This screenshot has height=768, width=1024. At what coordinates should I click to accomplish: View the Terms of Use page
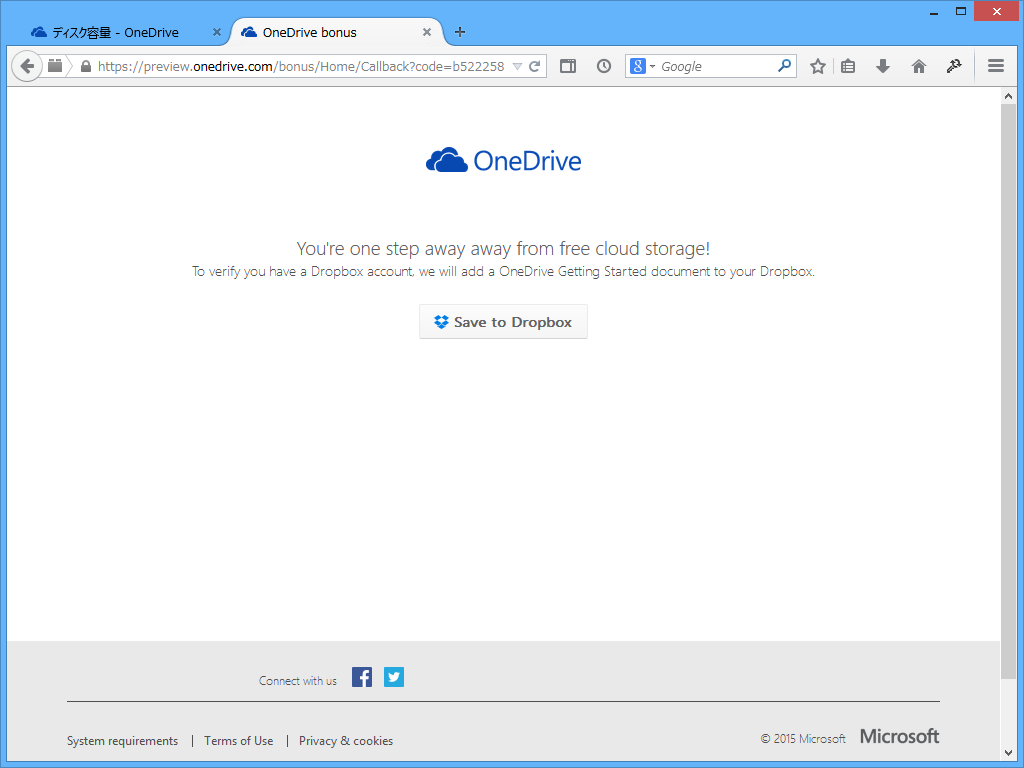(x=238, y=740)
